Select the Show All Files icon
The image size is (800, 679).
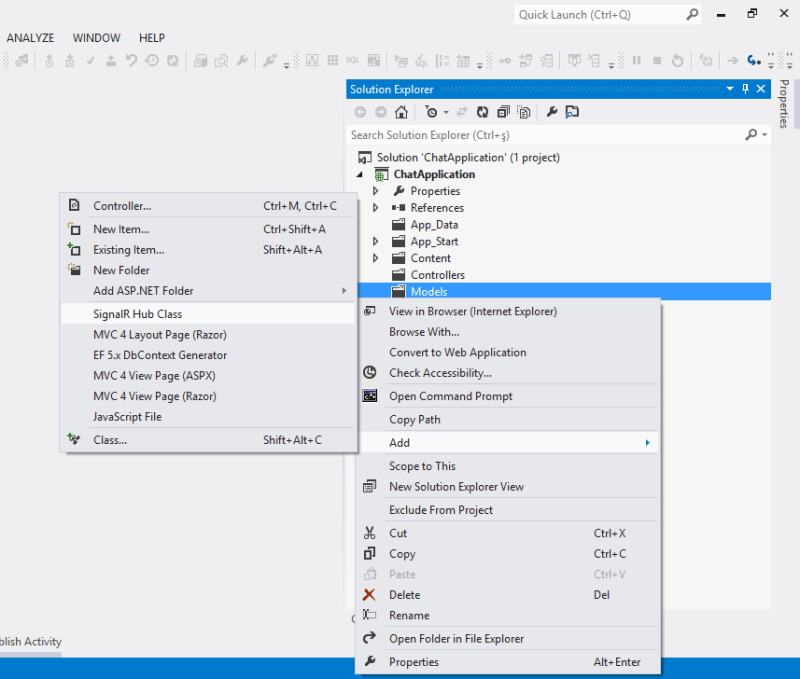click(x=524, y=111)
